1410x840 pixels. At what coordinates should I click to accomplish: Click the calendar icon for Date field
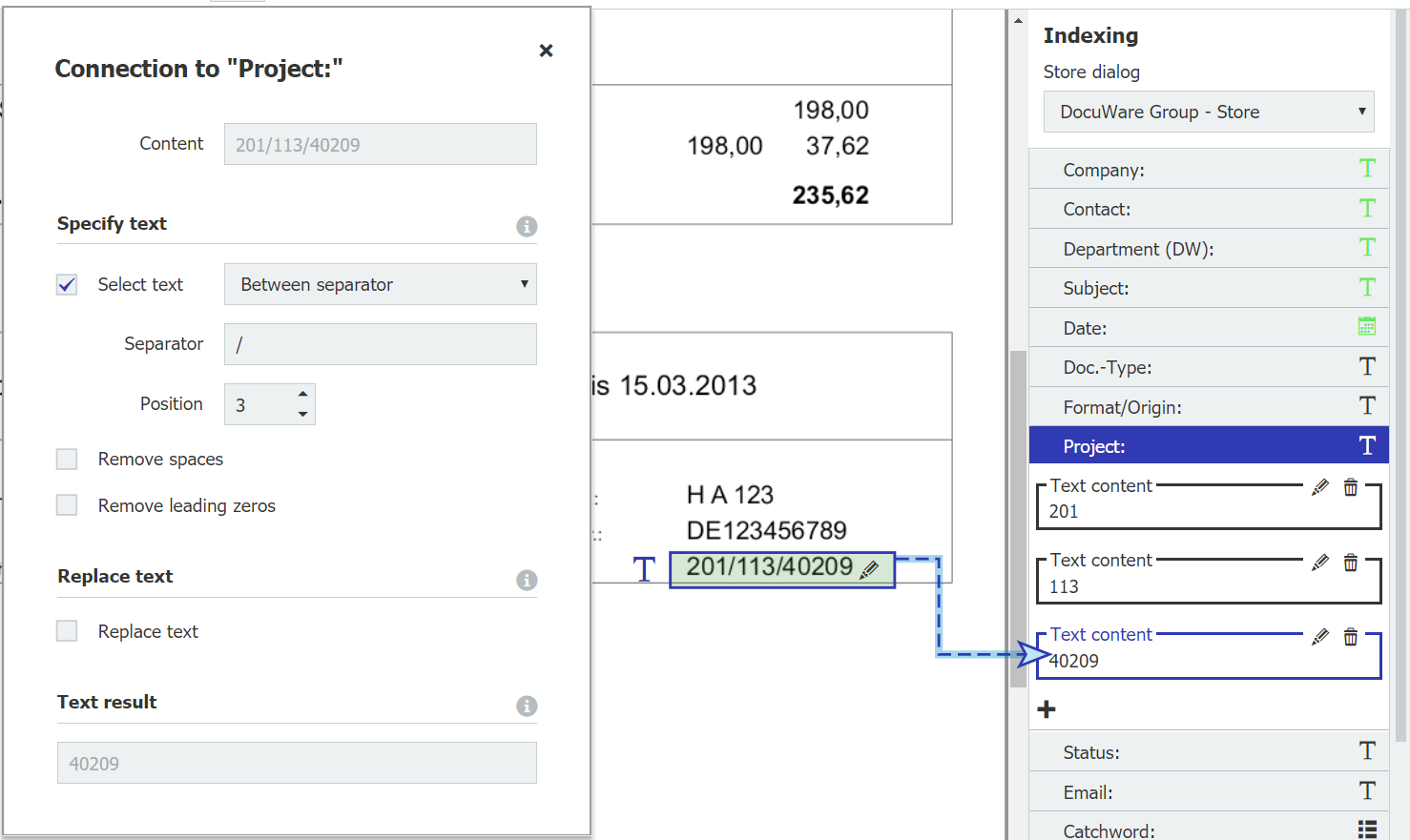[1366, 327]
